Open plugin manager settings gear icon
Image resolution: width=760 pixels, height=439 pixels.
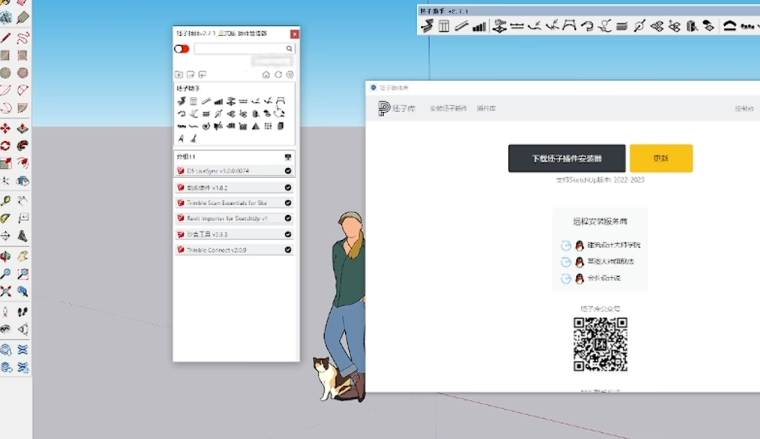coord(290,74)
